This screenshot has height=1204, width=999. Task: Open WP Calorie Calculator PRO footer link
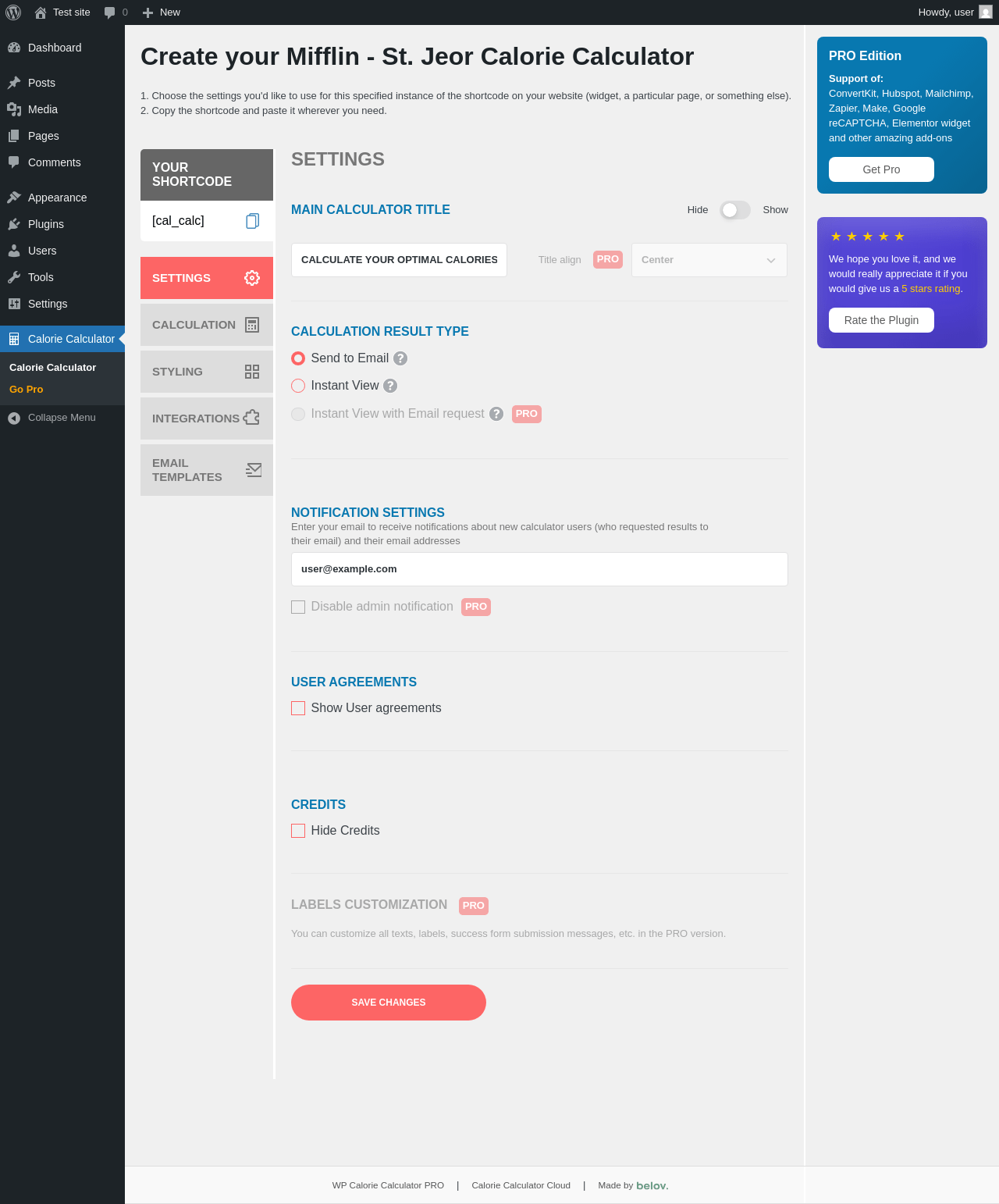tap(388, 1185)
